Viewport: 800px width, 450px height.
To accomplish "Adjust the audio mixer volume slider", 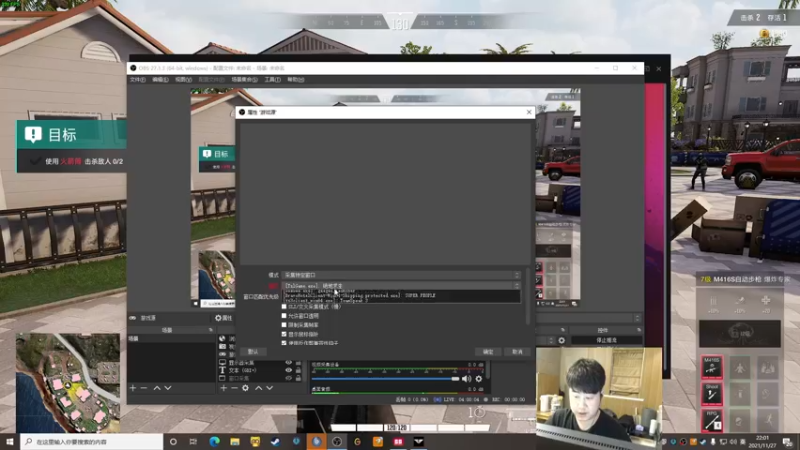I will pyautogui.click(x=385, y=379).
